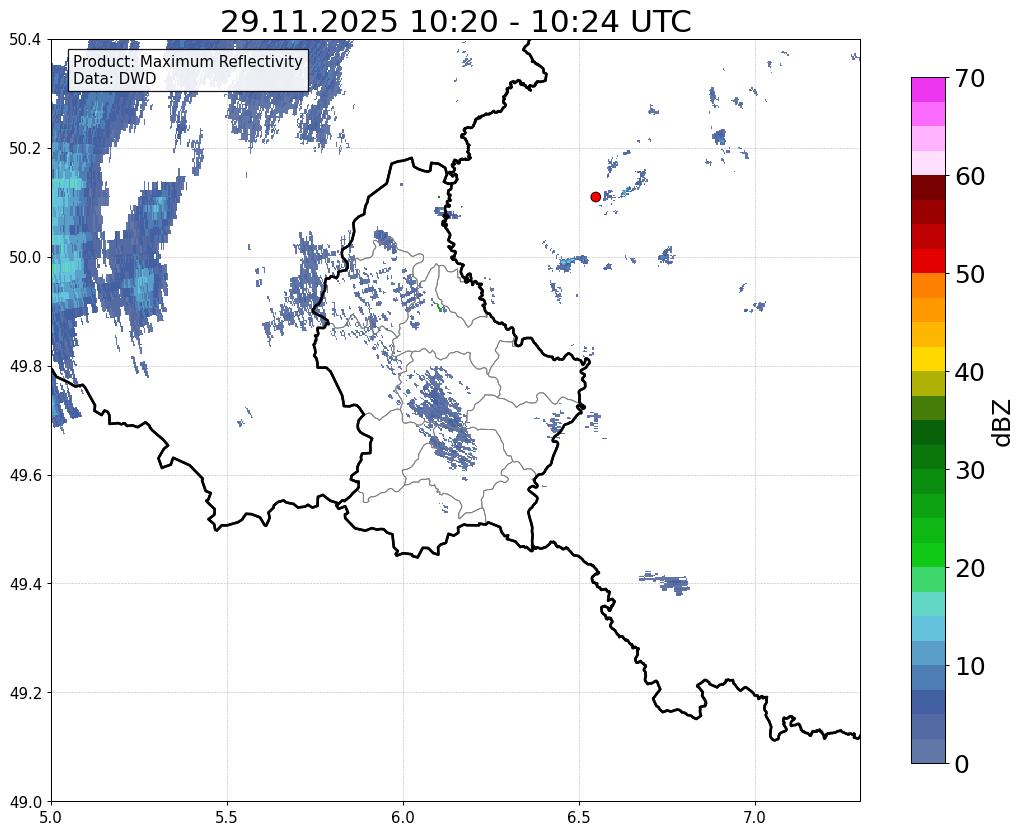
Task: Click the colorbar tick label 0
Action: click(x=962, y=764)
